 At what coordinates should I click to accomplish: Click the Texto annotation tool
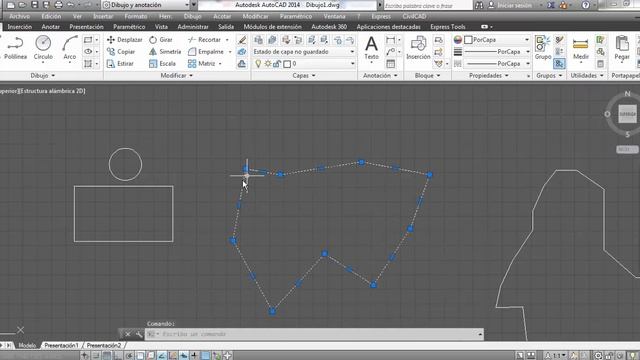tap(371, 48)
